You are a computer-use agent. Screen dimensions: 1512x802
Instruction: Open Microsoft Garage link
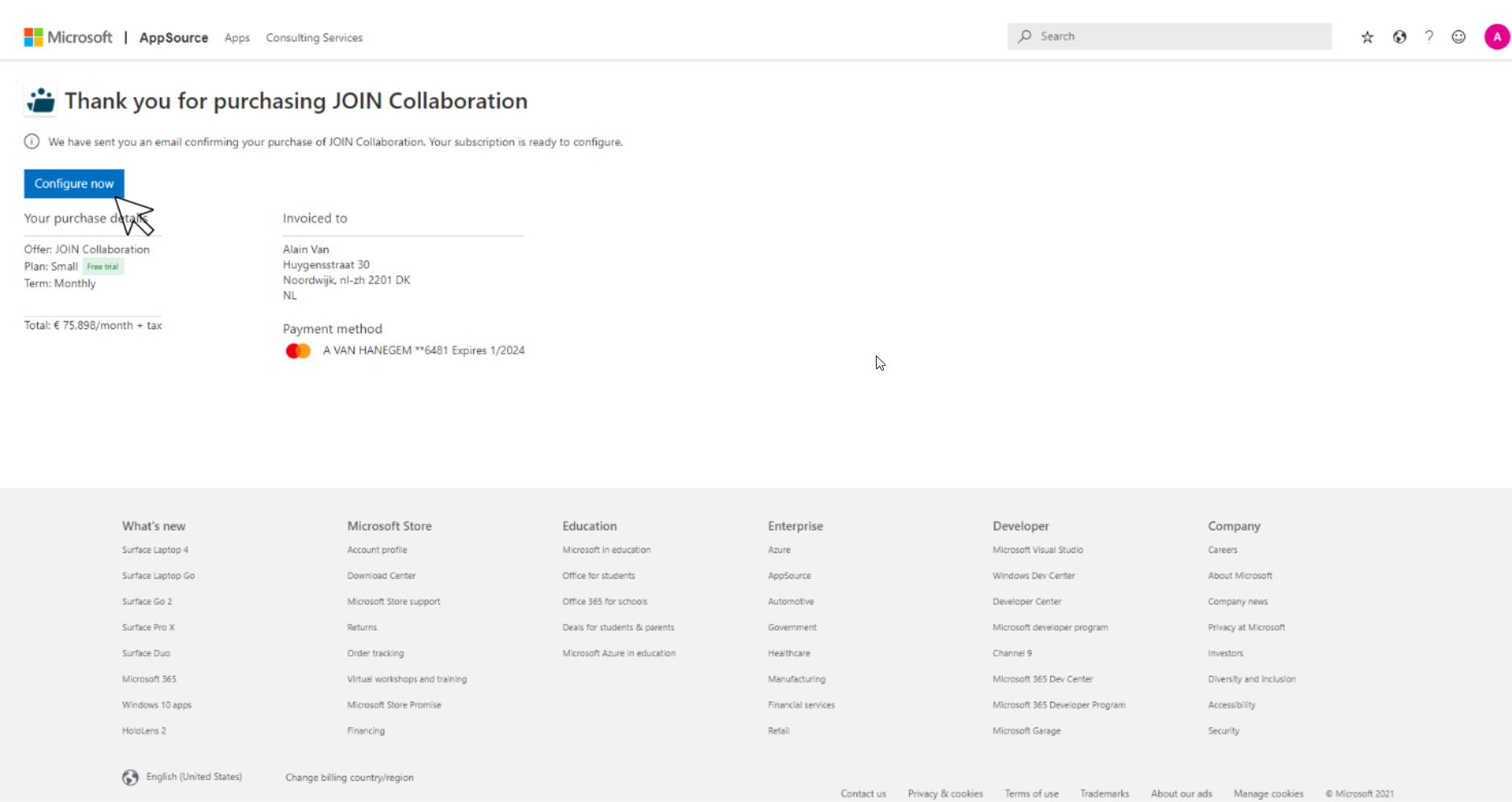point(1027,731)
